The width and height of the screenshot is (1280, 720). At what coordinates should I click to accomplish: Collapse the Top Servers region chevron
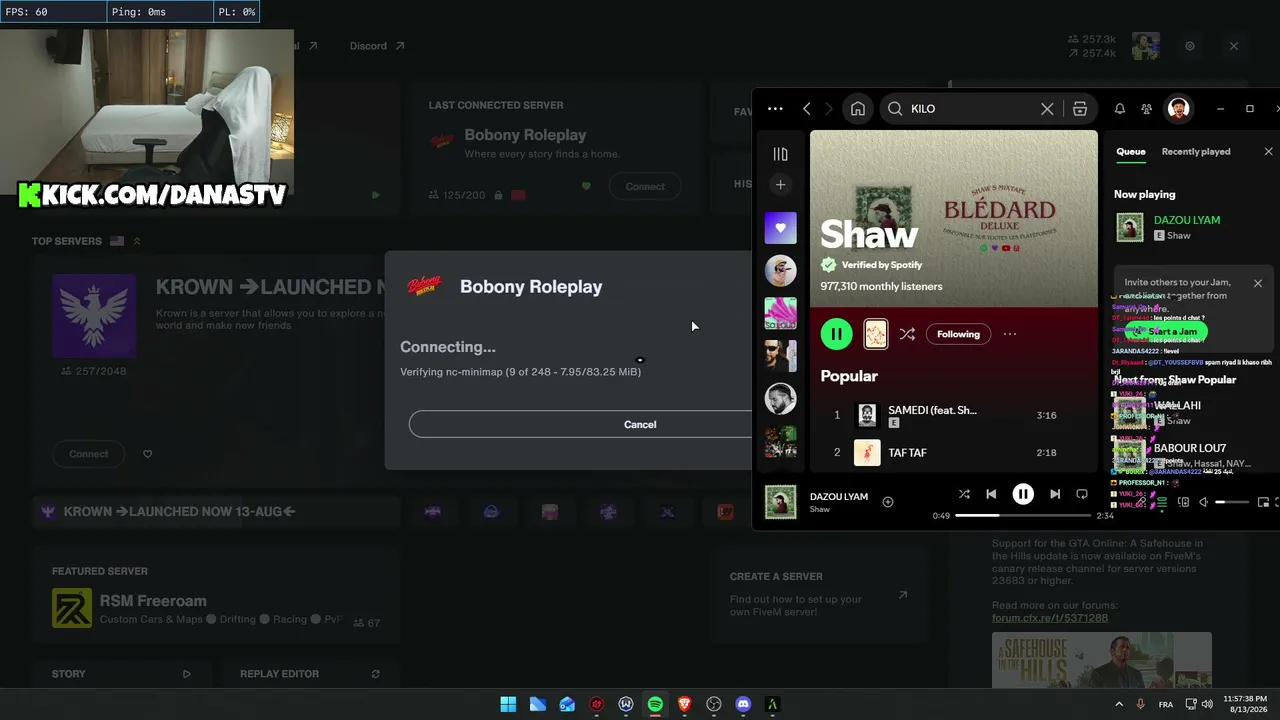(137, 241)
